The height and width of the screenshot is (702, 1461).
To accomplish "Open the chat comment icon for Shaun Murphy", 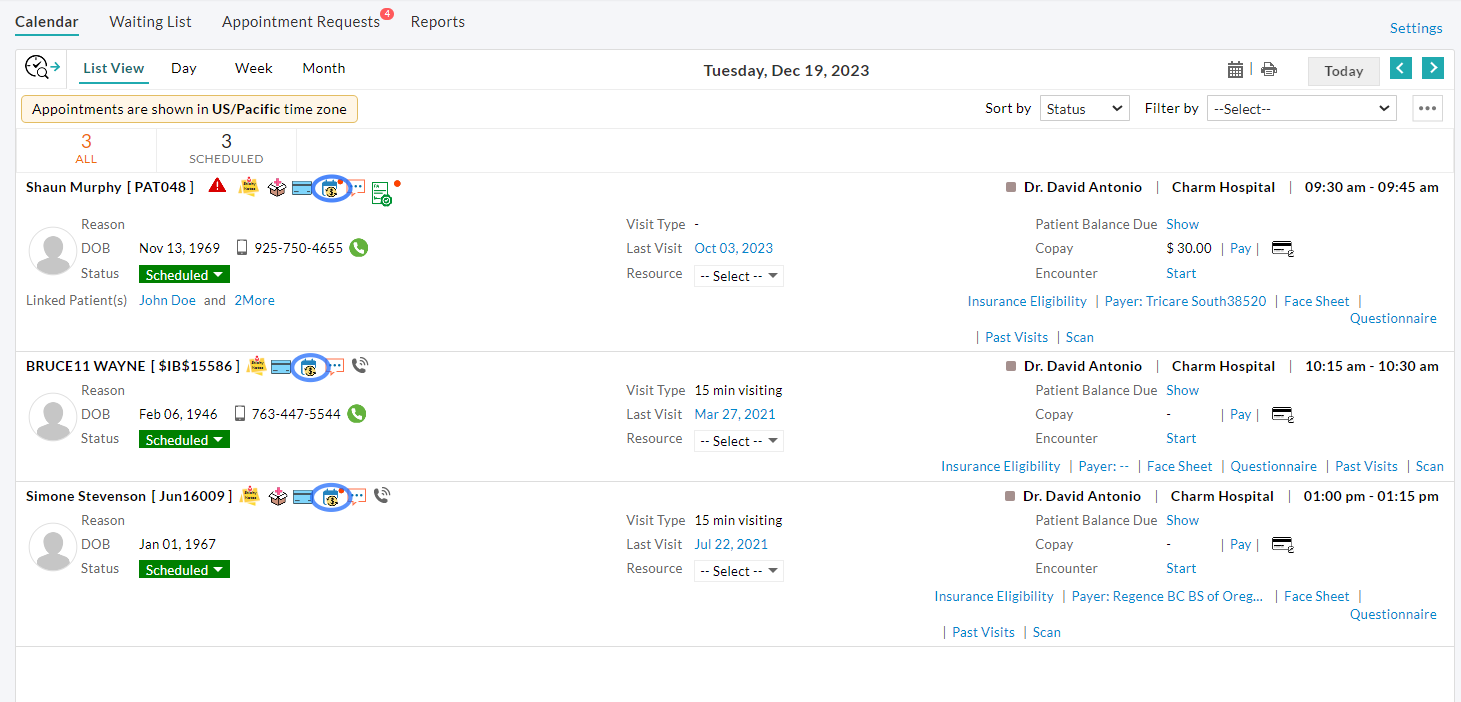I will click(x=356, y=187).
